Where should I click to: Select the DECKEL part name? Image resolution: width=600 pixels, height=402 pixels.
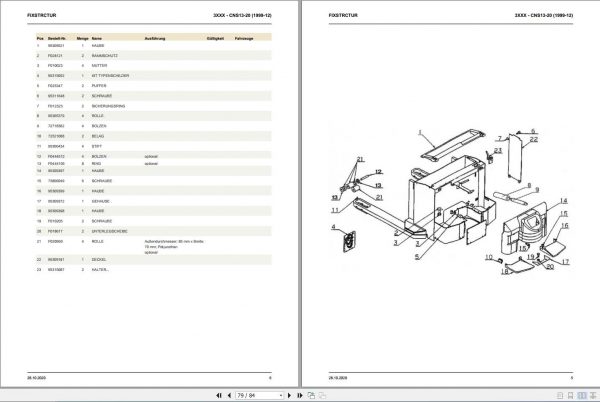coord(99,259)
